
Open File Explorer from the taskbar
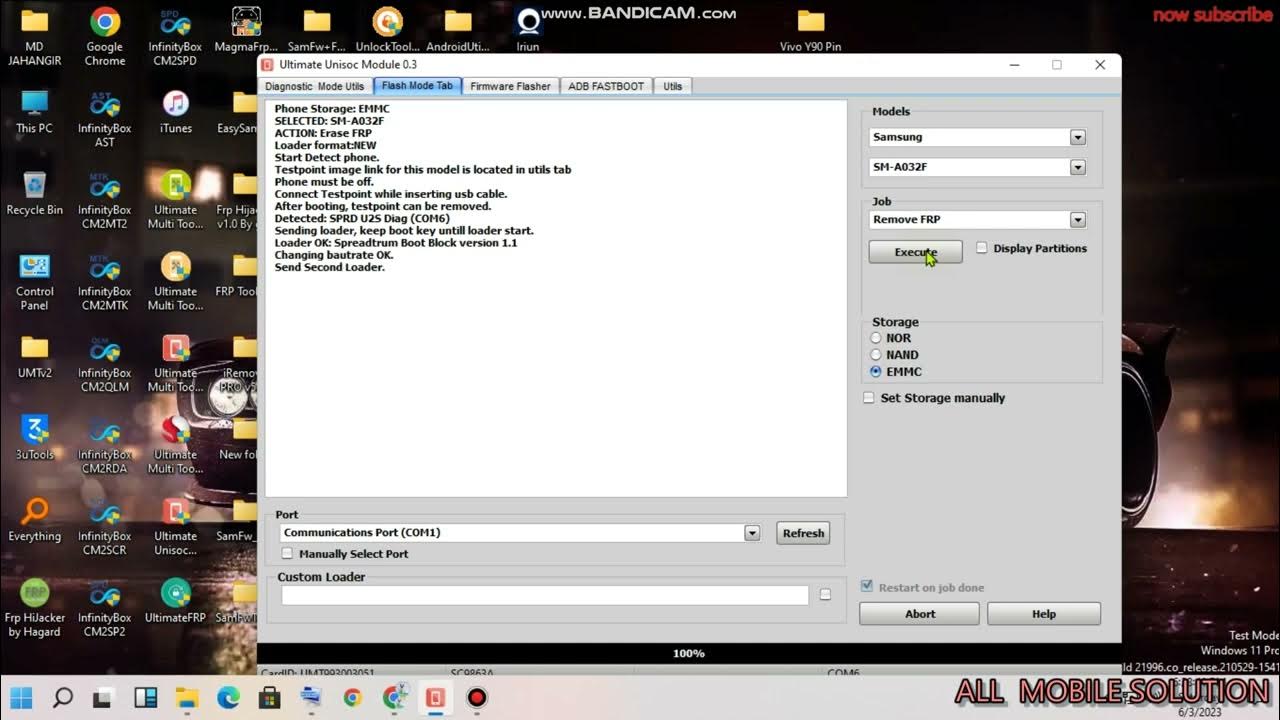tap(187, 697)
